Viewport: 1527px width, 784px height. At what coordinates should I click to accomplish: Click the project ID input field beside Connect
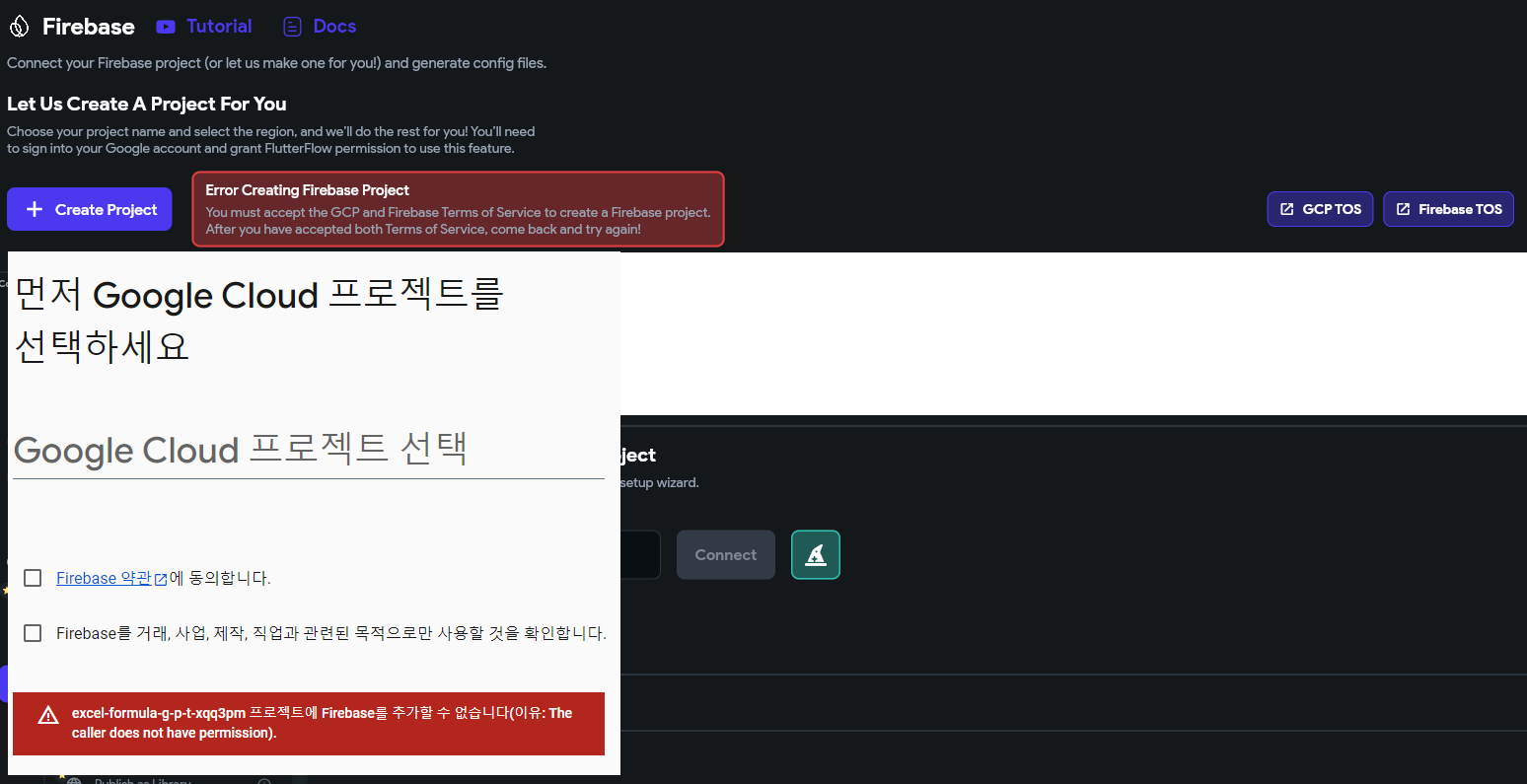(x=640, y=554)
